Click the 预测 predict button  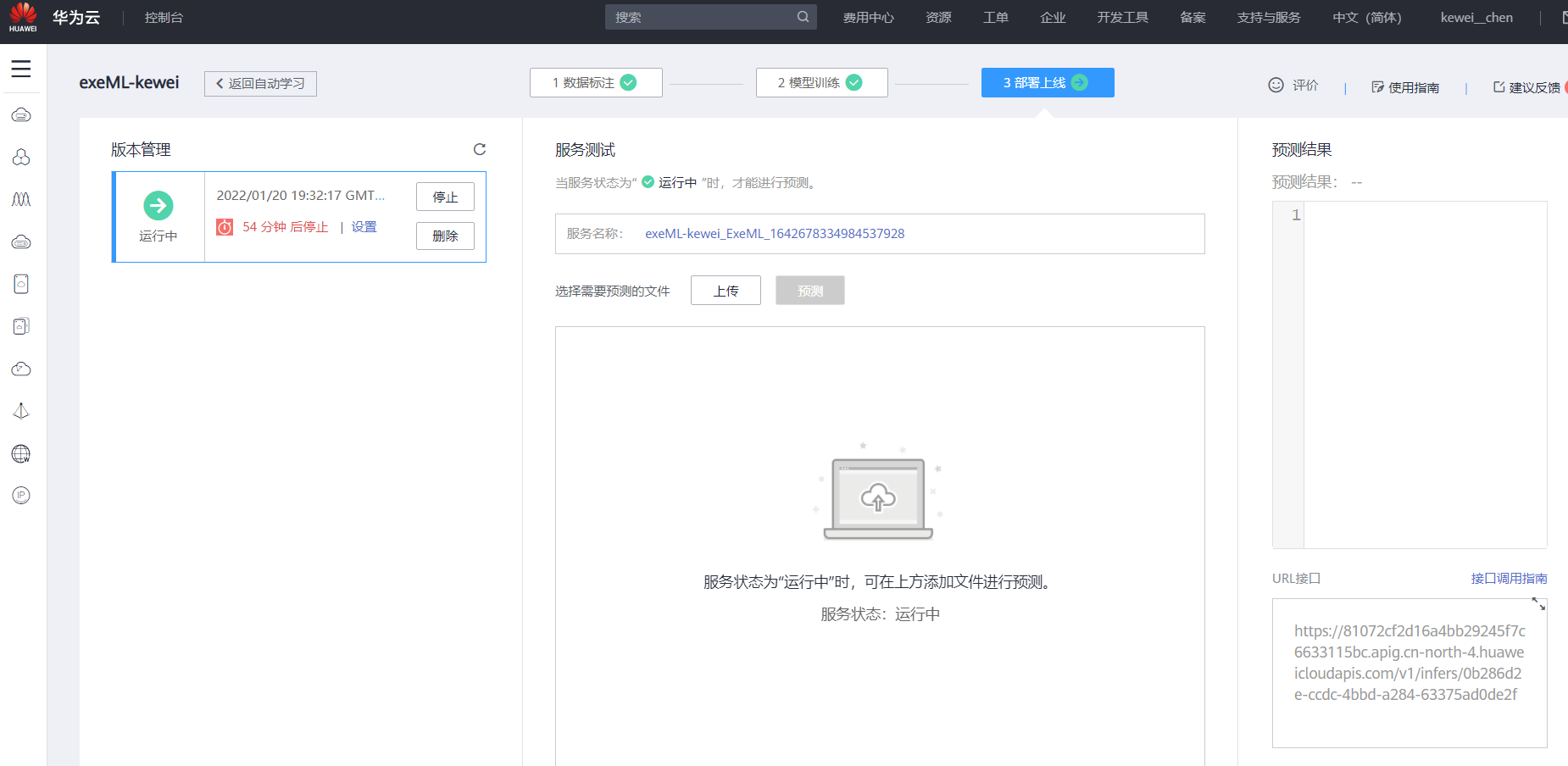point(810,291)
